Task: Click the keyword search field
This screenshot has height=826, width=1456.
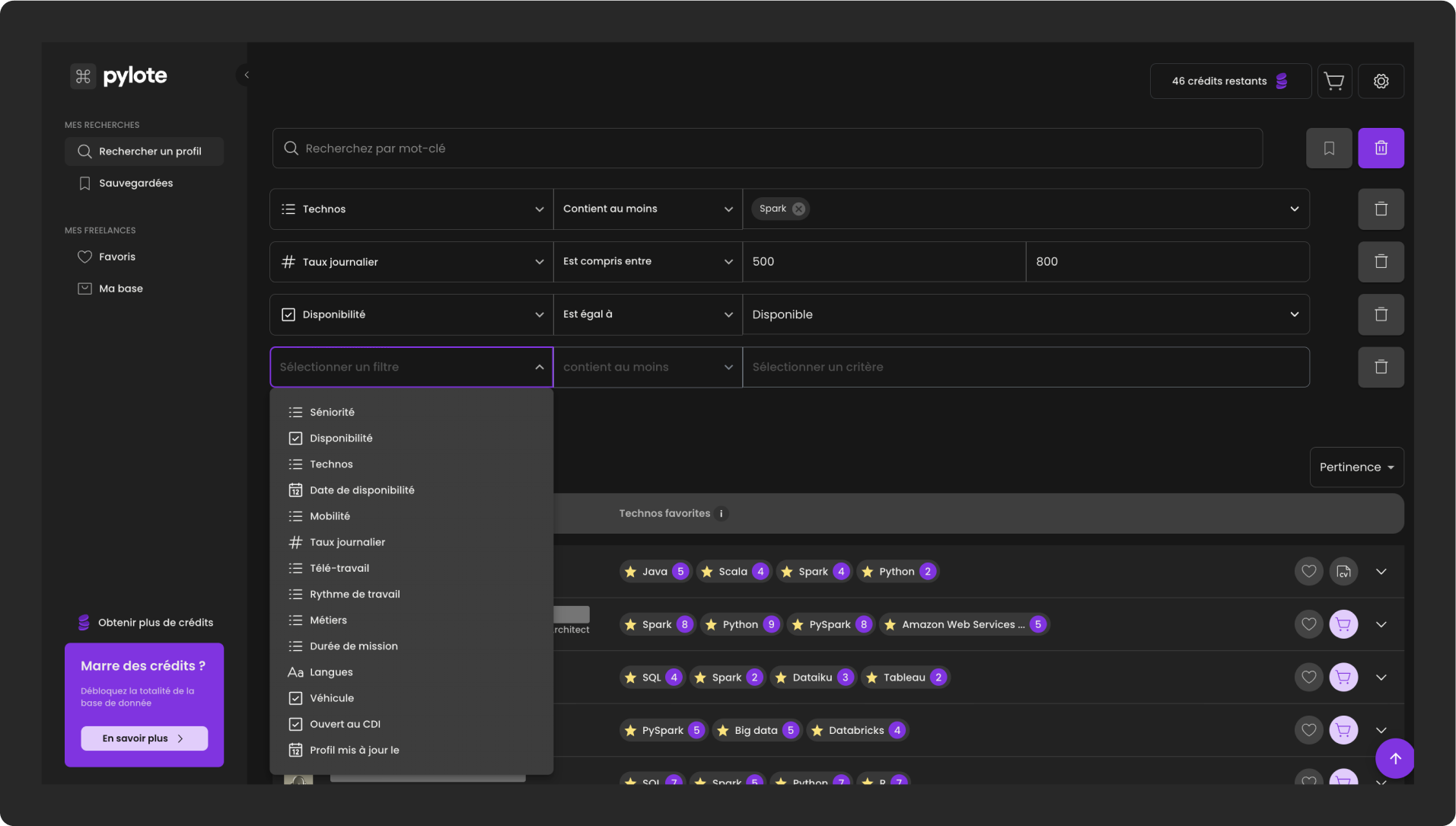Action: [x=767, y=148]
